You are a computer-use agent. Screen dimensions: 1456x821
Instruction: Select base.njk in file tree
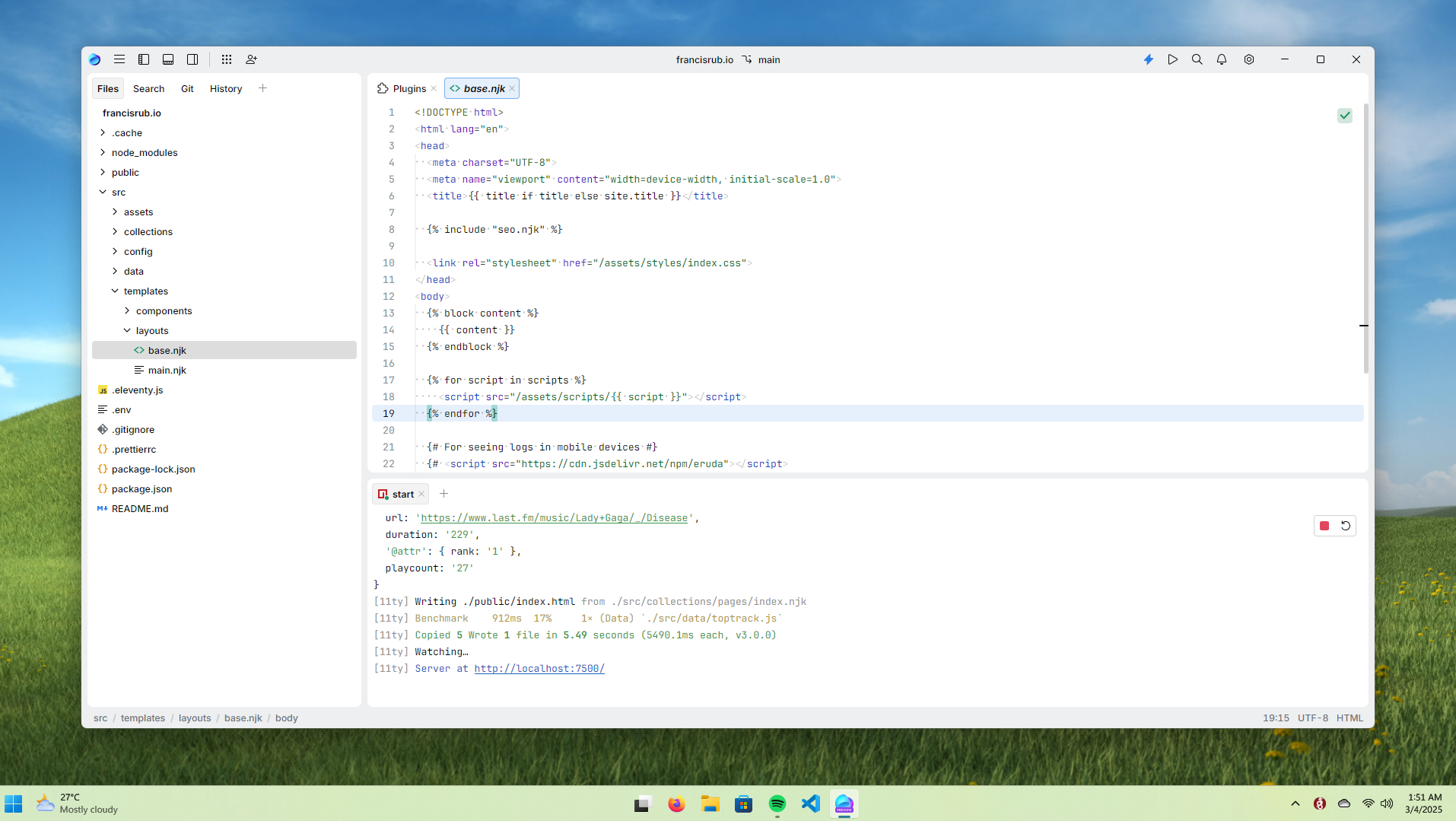(x=224, y=350)
